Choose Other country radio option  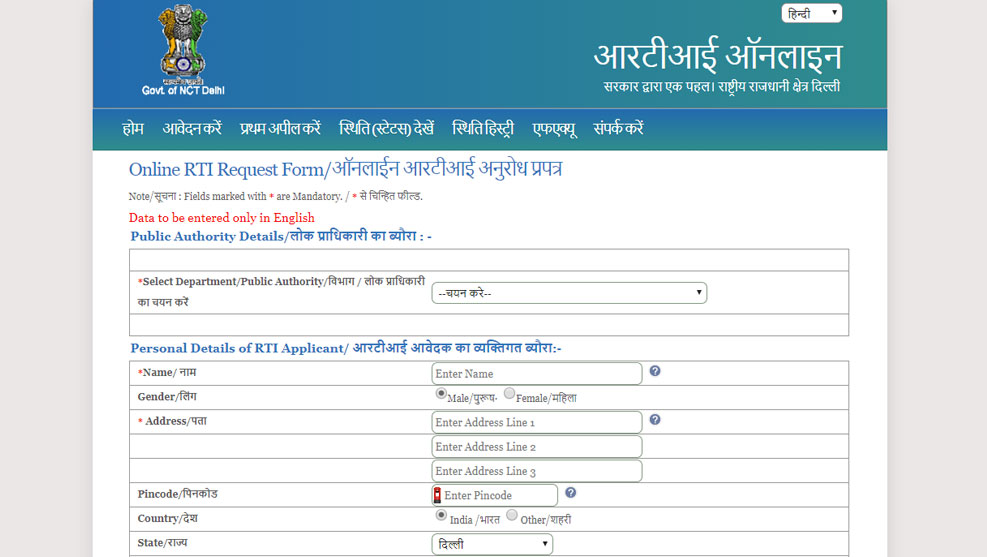click(x=512, y=516)
